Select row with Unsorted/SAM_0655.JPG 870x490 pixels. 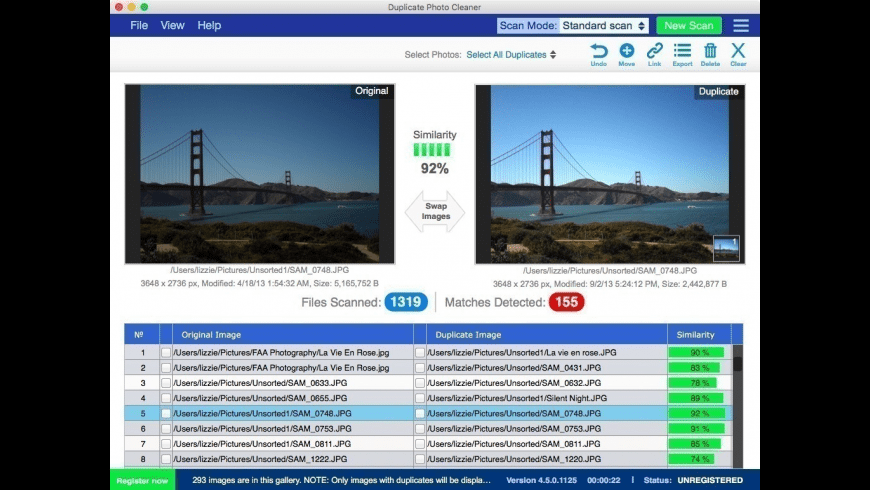[x=428, y=398]
